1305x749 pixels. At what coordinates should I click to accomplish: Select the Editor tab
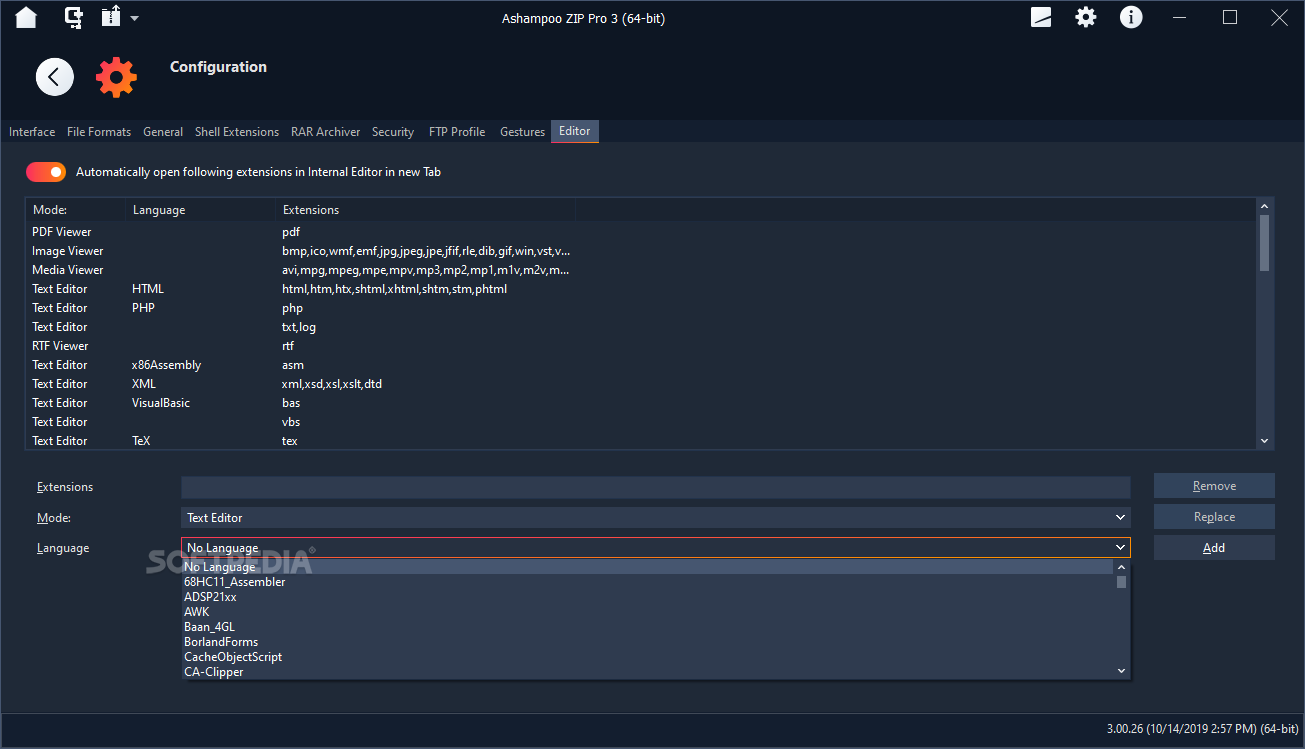575,132
